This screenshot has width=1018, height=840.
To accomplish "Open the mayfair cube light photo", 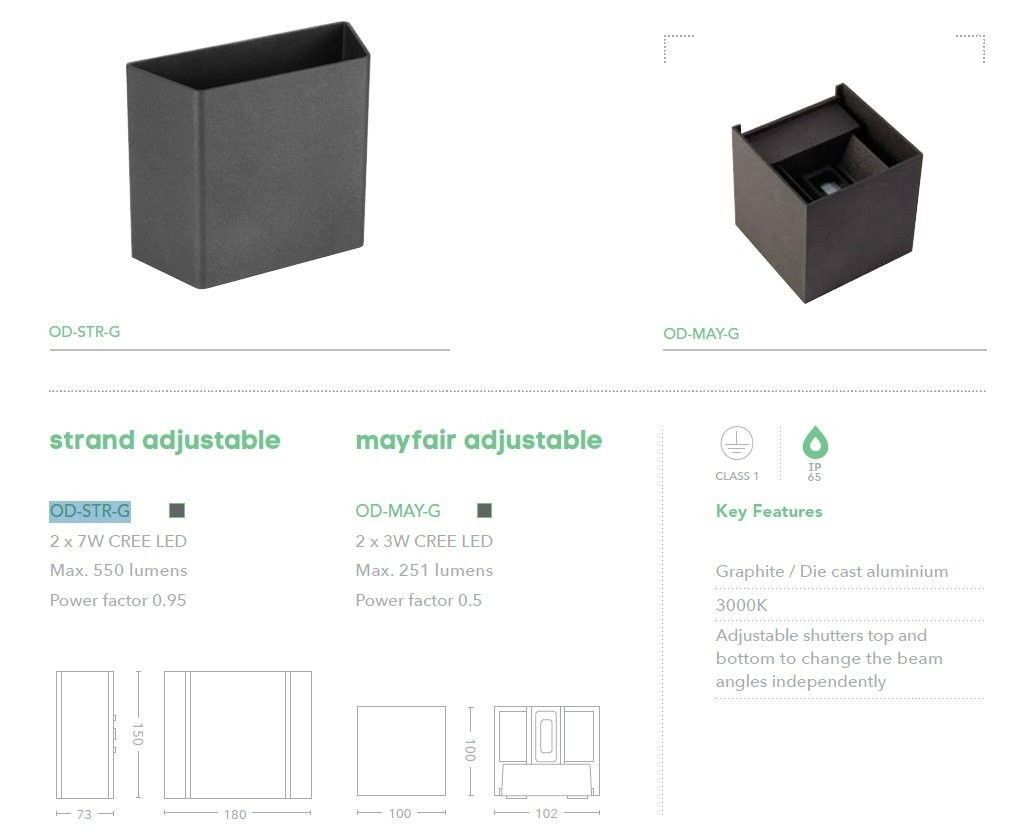I will [827, 193].
